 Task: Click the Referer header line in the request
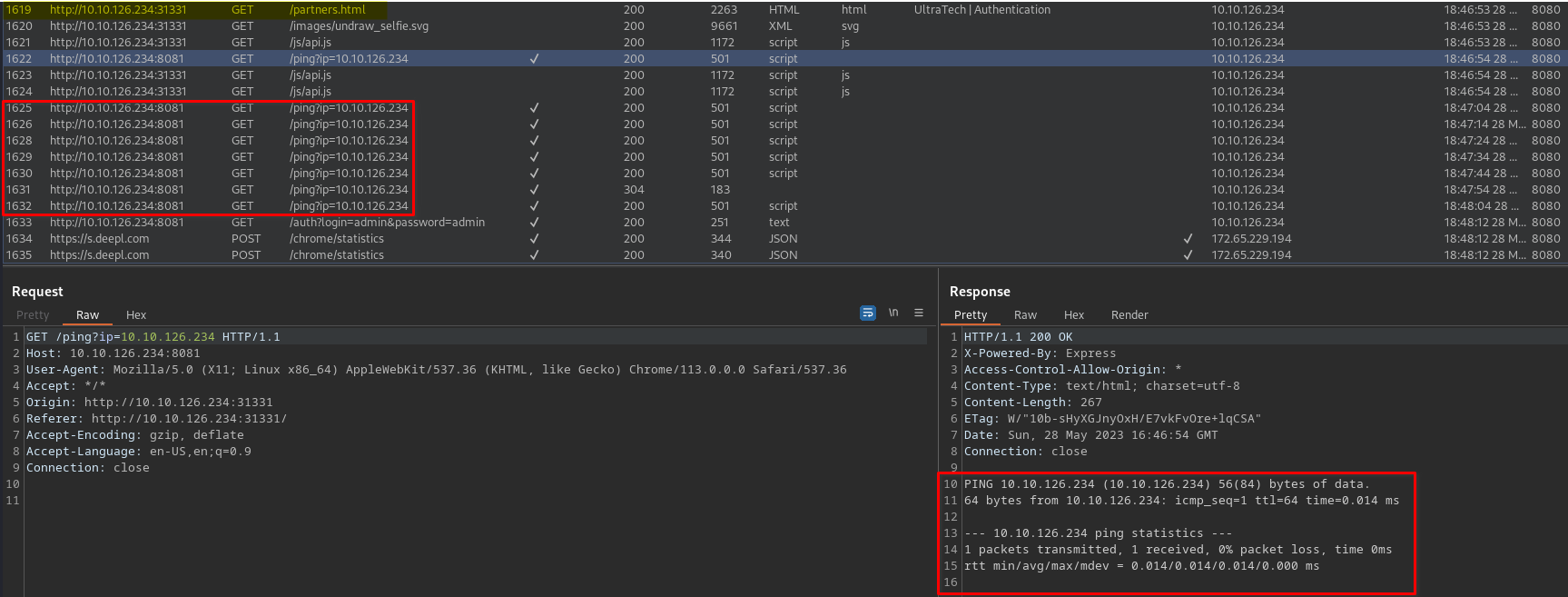pyautogui.click(x=156, y=419)
